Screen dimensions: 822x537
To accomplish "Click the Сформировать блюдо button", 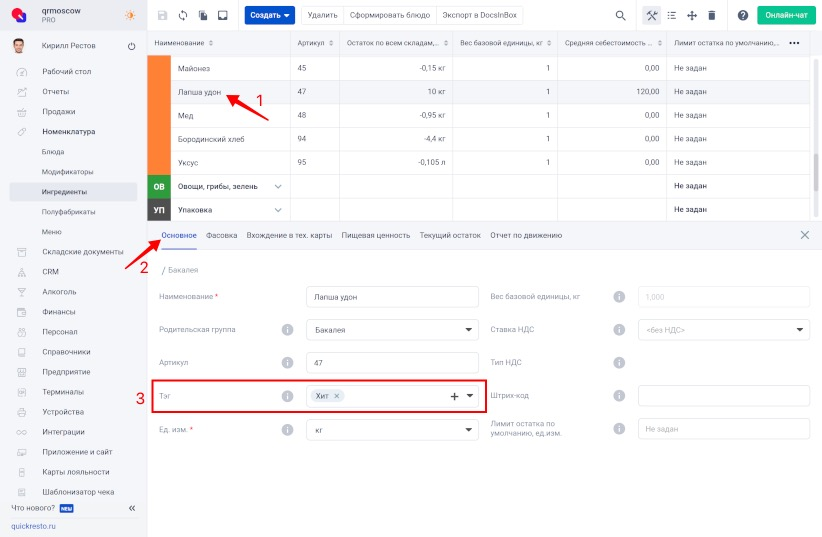I will [x=390, y=15].
